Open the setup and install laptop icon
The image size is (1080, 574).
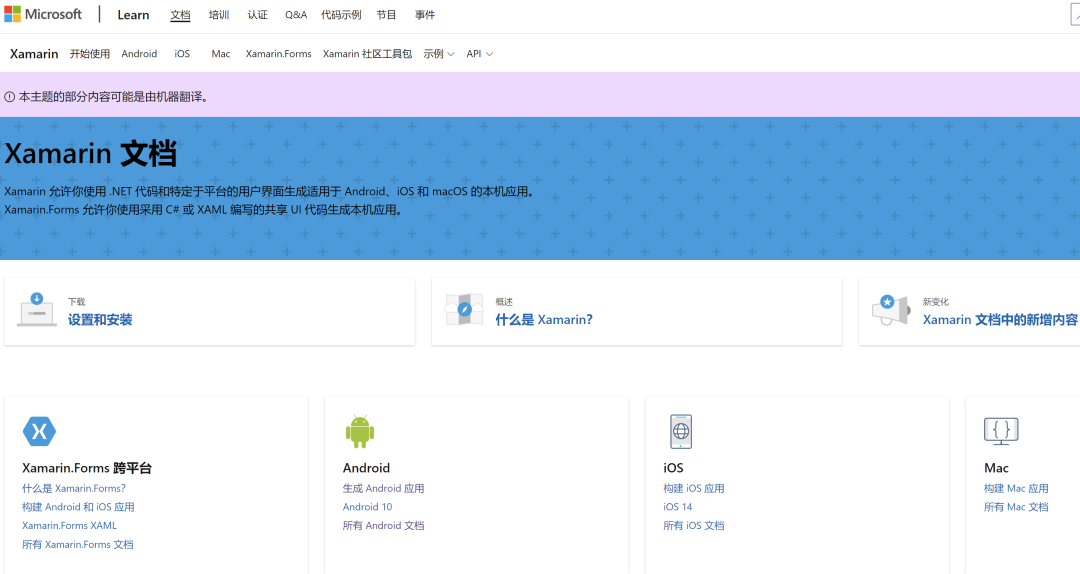[x=37, y=310]
